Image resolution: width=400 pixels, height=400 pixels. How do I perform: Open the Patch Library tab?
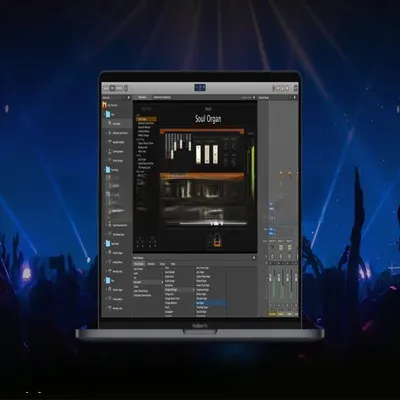pos(139,264)
